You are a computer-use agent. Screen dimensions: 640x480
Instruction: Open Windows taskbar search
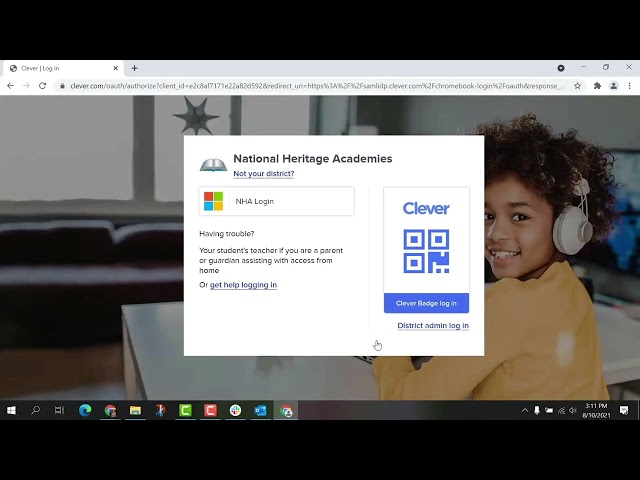coord(36,410)
